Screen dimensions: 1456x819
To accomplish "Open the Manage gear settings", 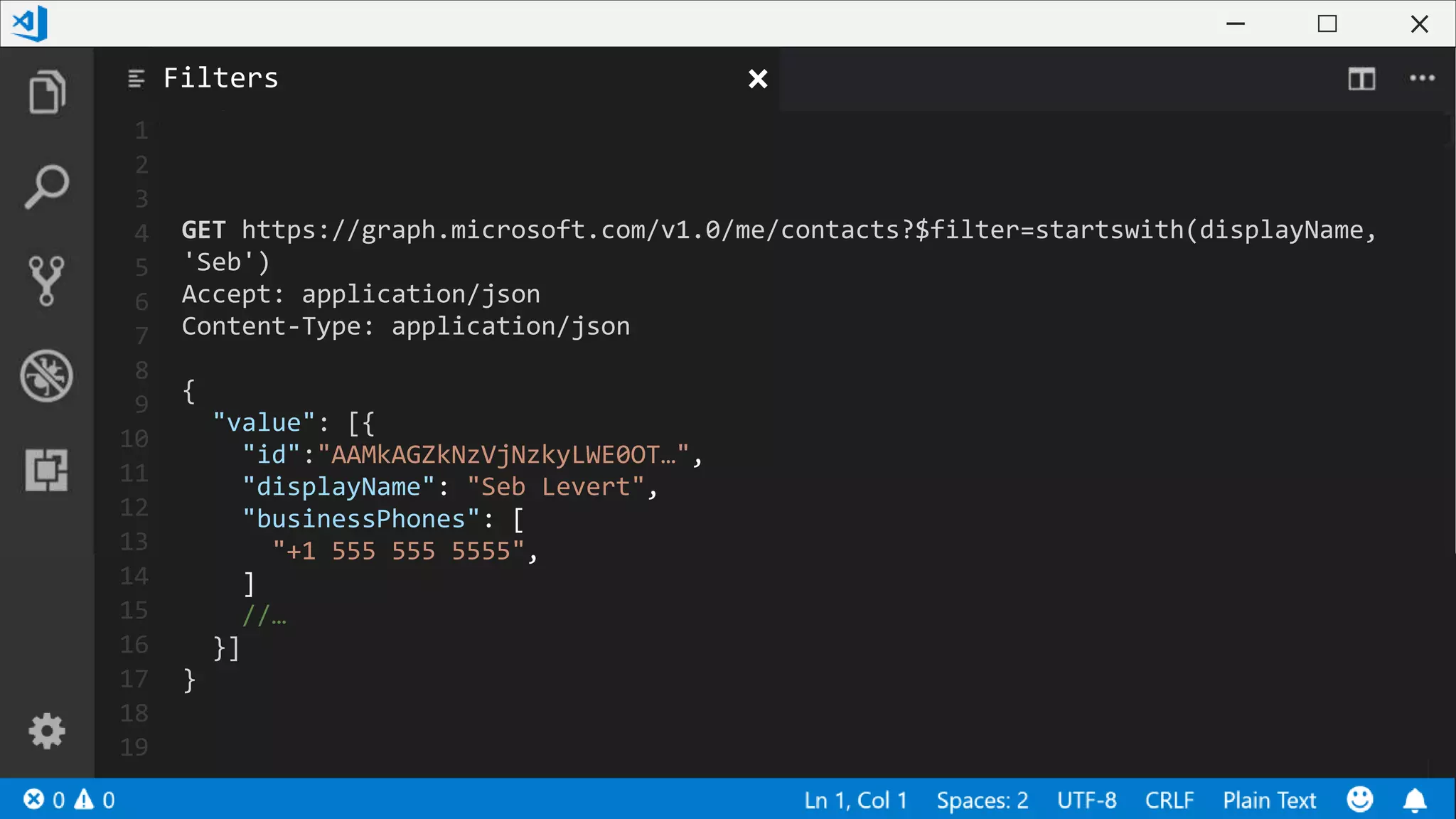I will point(47,731).
